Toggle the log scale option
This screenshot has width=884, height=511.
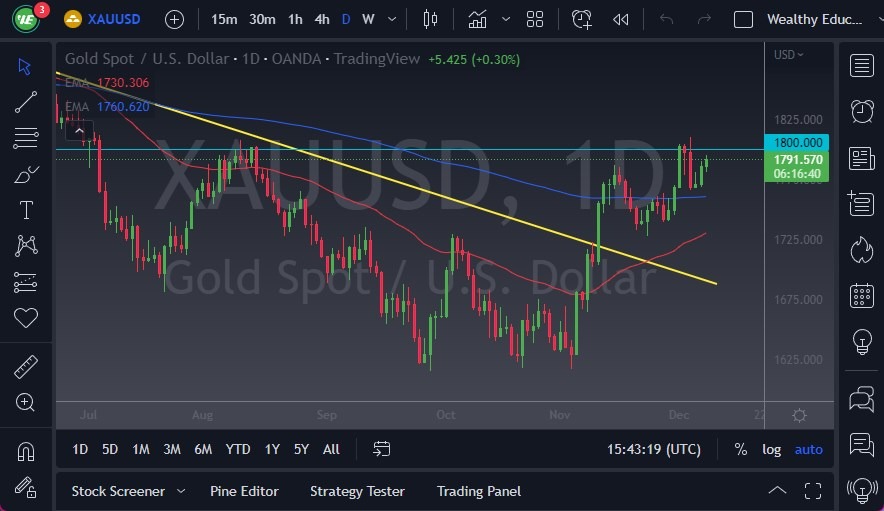point(771,449)
